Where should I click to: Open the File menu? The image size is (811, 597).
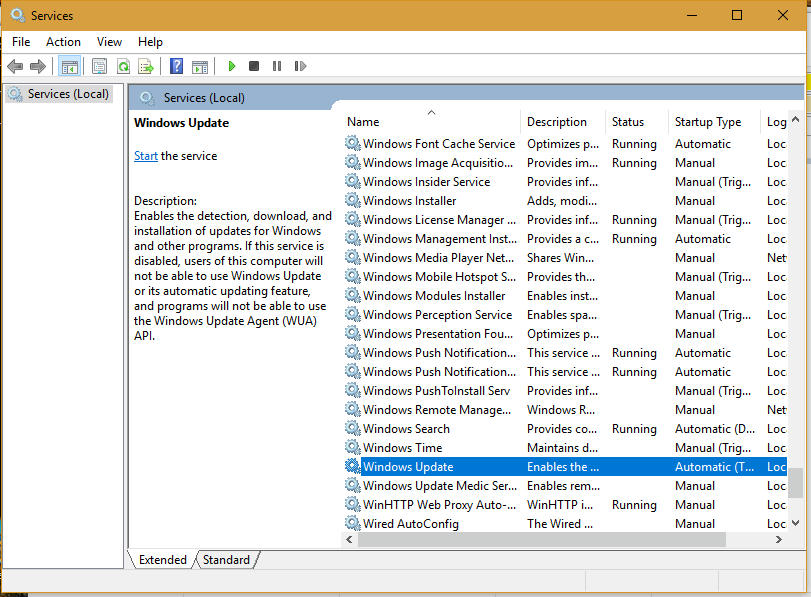(x=21, y=42)
